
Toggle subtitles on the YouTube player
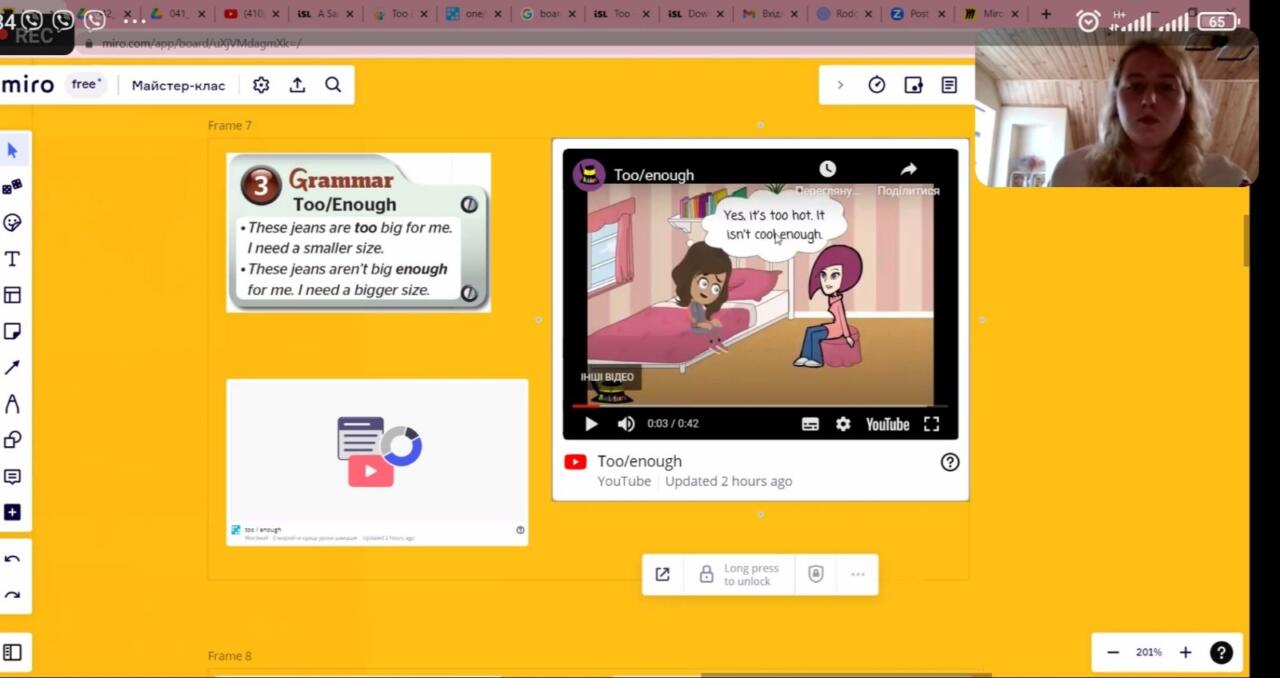pyautogui.click(x=810, y=424)
